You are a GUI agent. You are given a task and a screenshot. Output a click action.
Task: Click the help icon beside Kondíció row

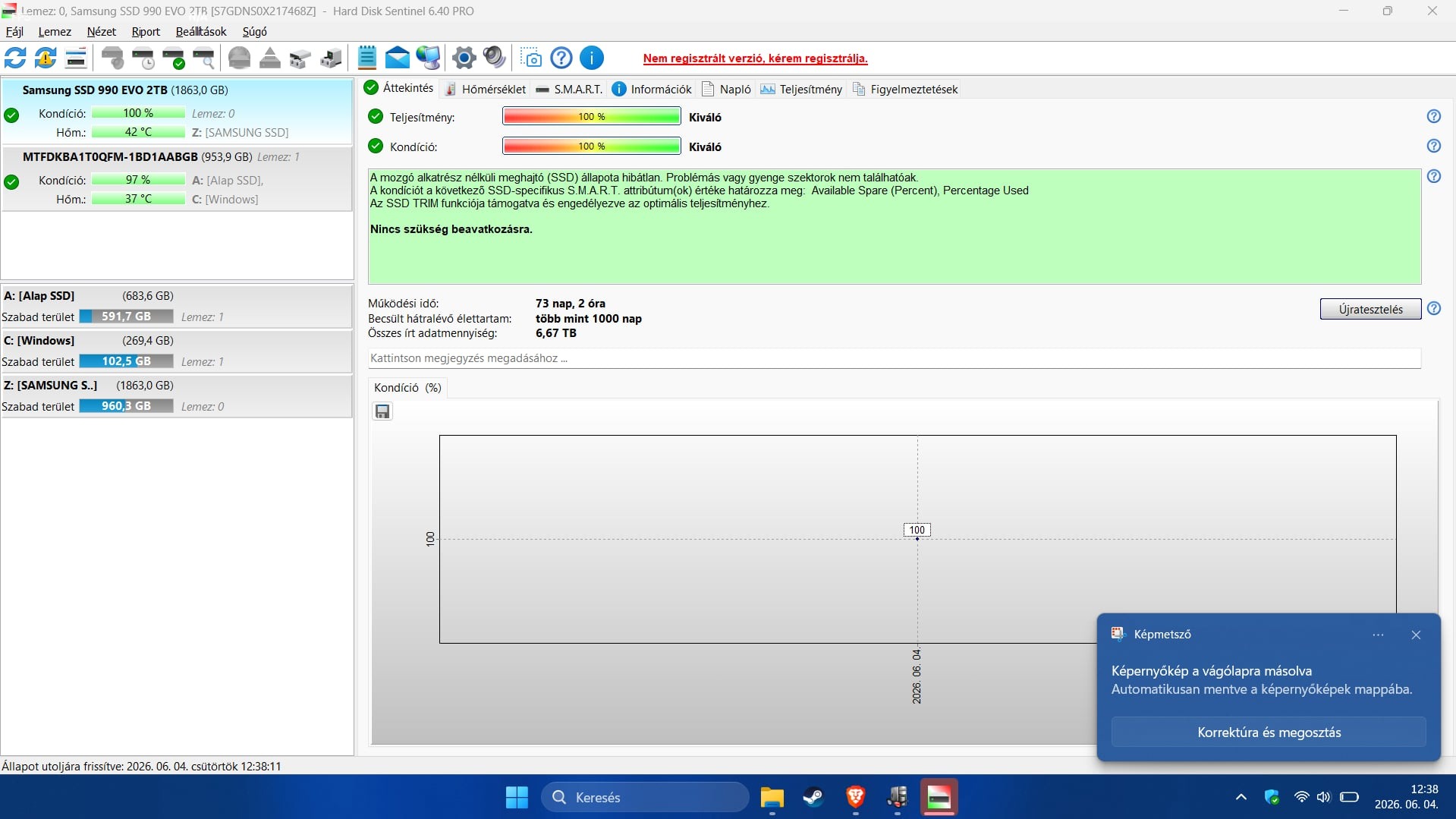[x=1434, y=146]
